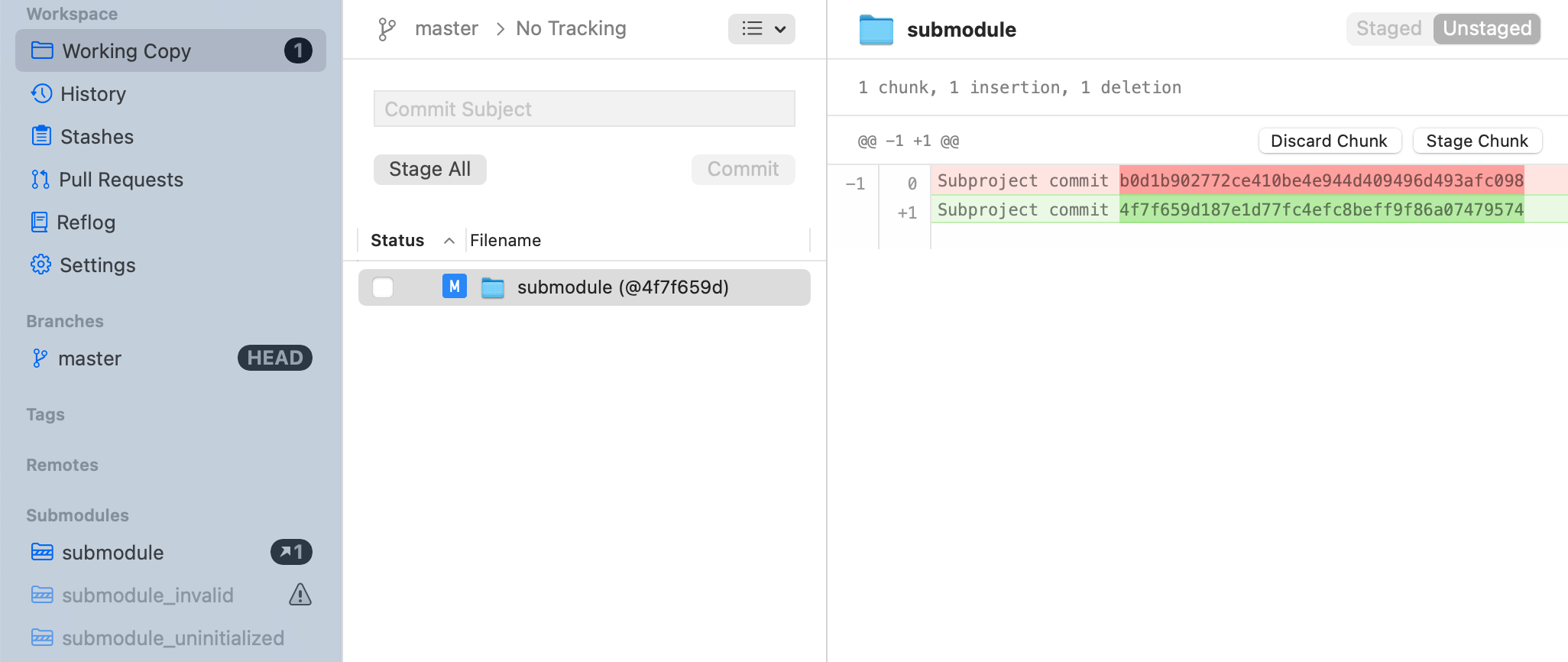Viewport: 1568px width, 662px height.
Task: Select the submodule entry under Submodules
Action: 112,552
